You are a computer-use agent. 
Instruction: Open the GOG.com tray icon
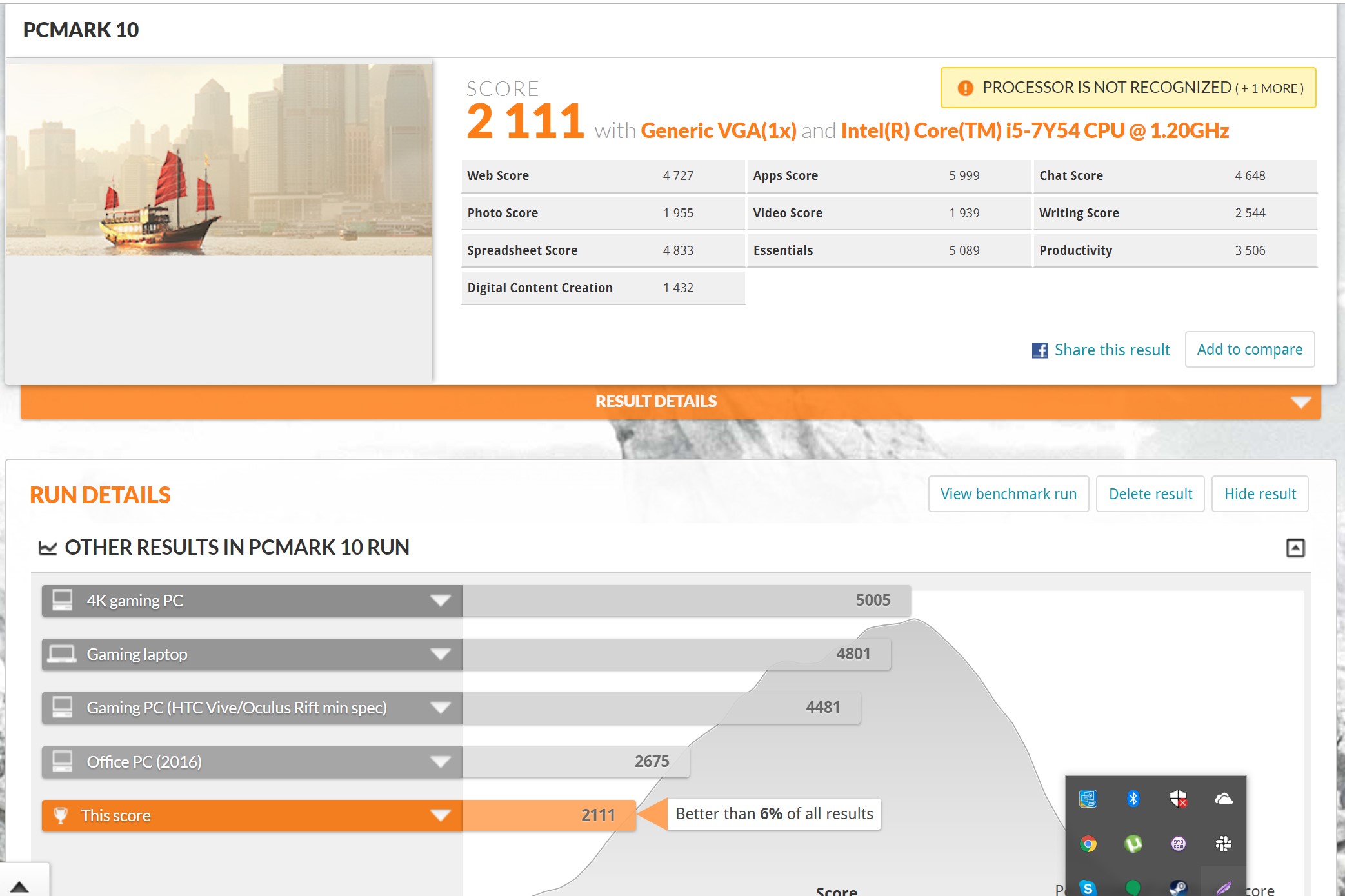point(1178,844)
